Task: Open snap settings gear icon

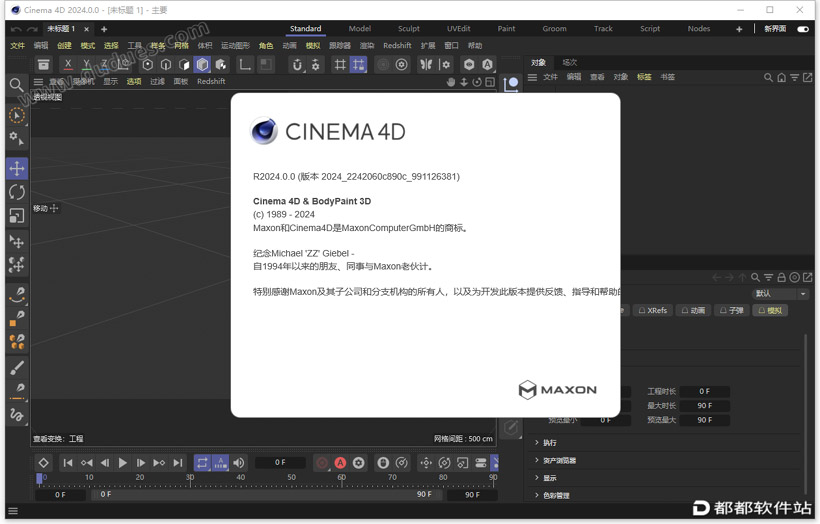Action: 315,65
